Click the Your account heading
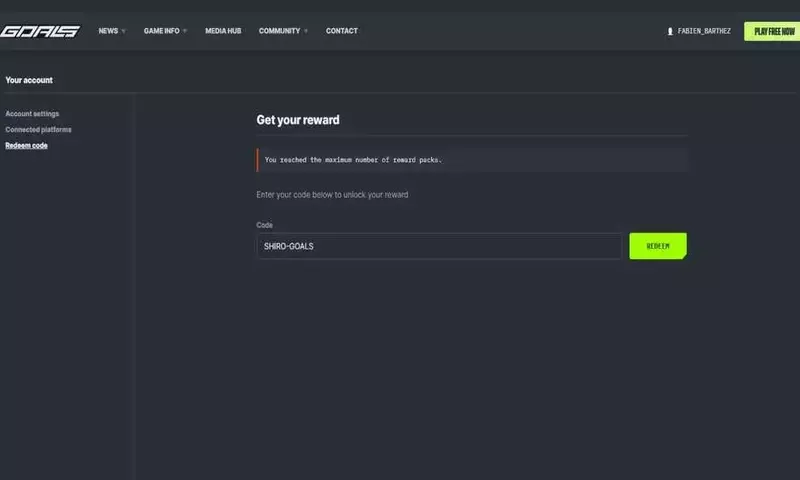800x480 pixels. pyautogui.click(x=29, y=80)
